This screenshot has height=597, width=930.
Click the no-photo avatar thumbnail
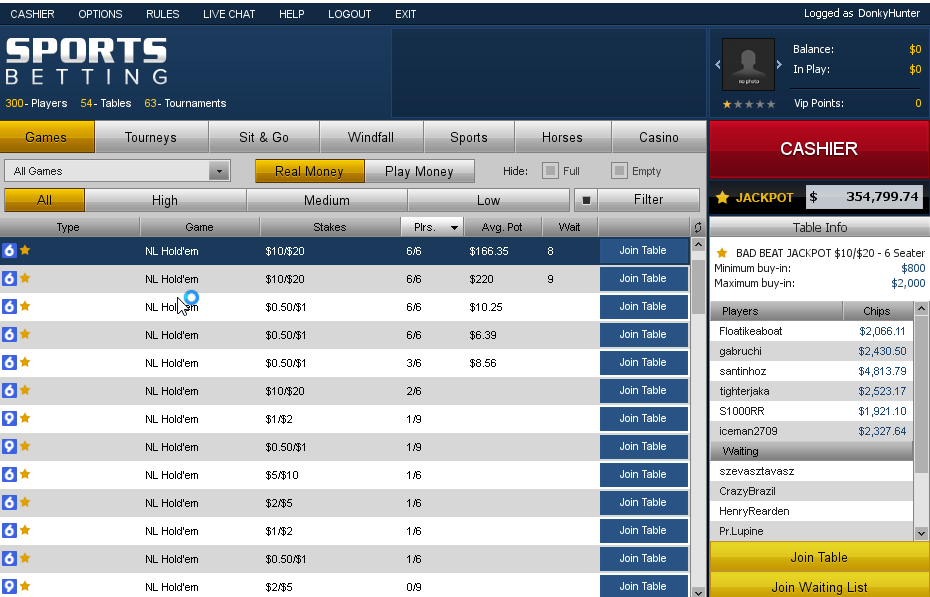[x=748, y=65]
